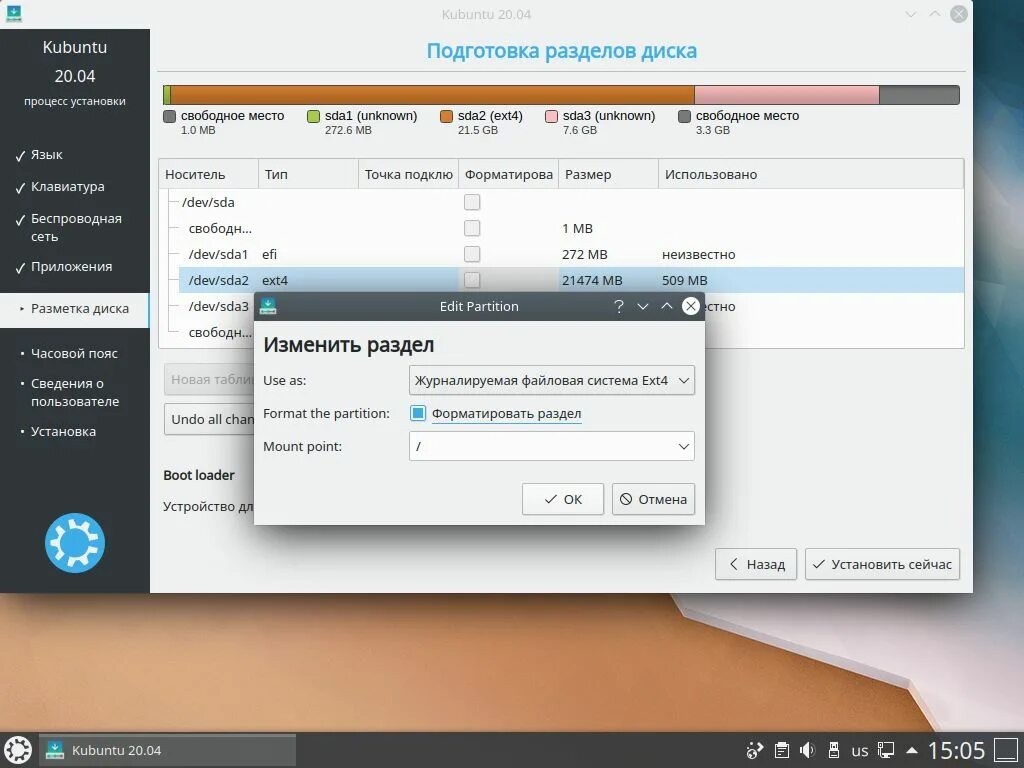
Task: Click the 'Форматирова' column header
Action: (509, 174)
